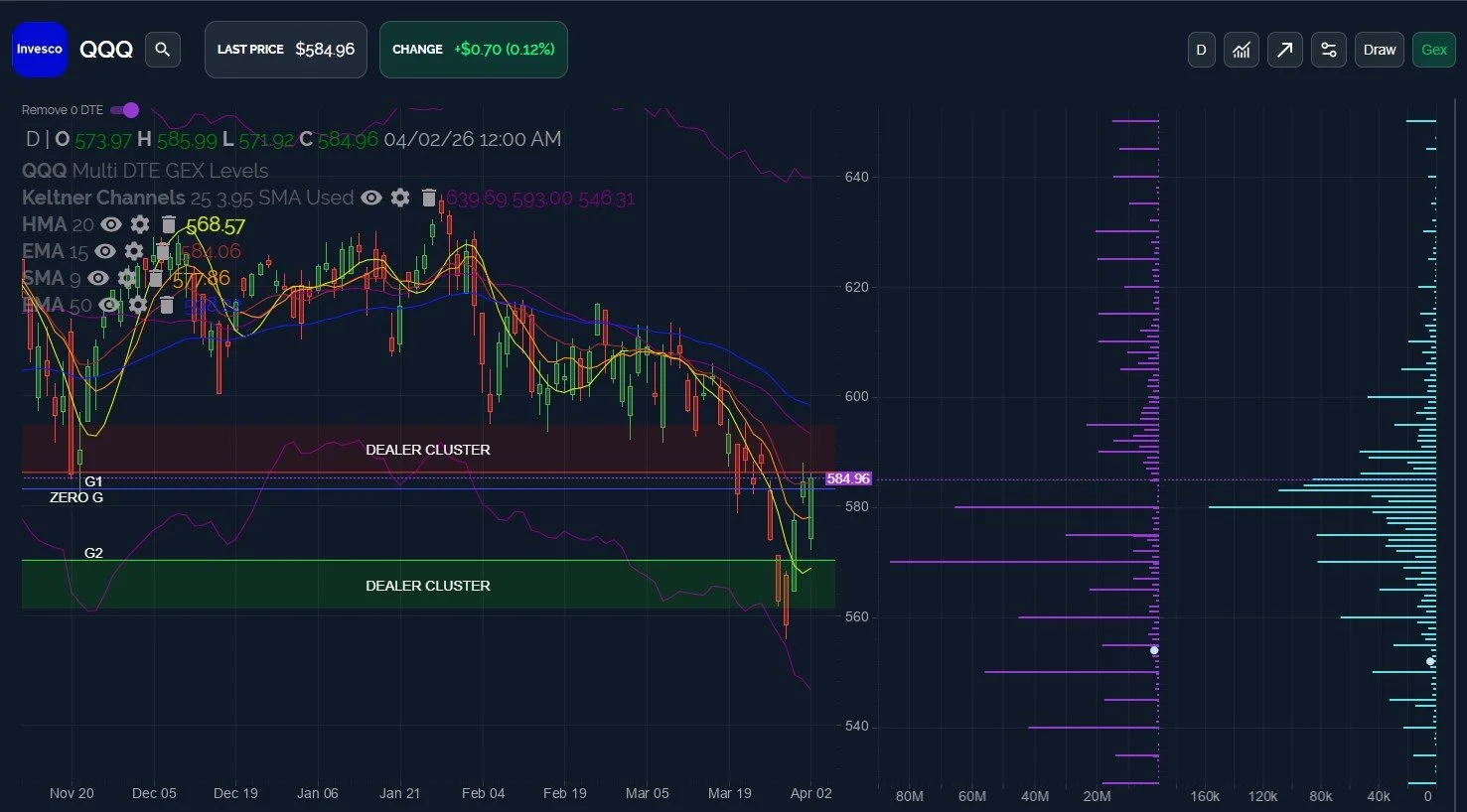Click the Close price value 584.96 in OHLC
This screenshot has width=1467, height=812.
(x=349, y=140)
